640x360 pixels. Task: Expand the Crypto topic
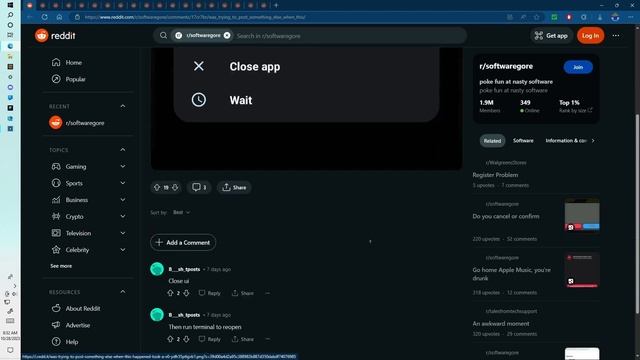point(123,216)
